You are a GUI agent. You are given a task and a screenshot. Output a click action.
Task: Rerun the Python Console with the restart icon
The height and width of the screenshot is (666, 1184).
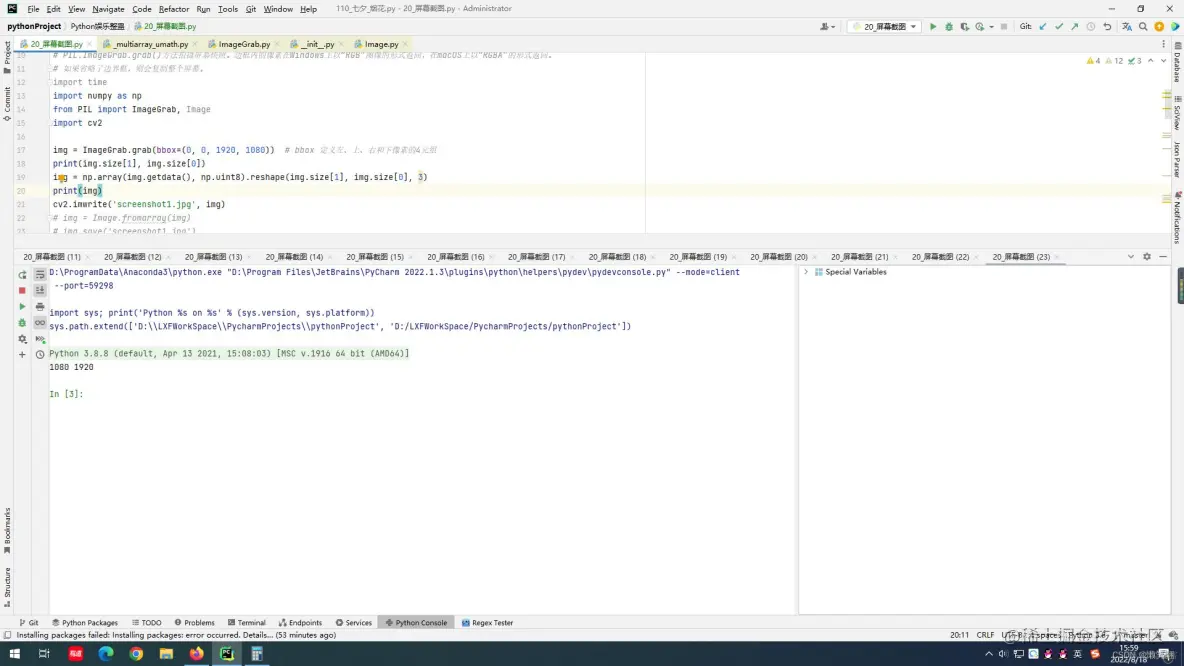pyautogui.click(x=22, y=275)
